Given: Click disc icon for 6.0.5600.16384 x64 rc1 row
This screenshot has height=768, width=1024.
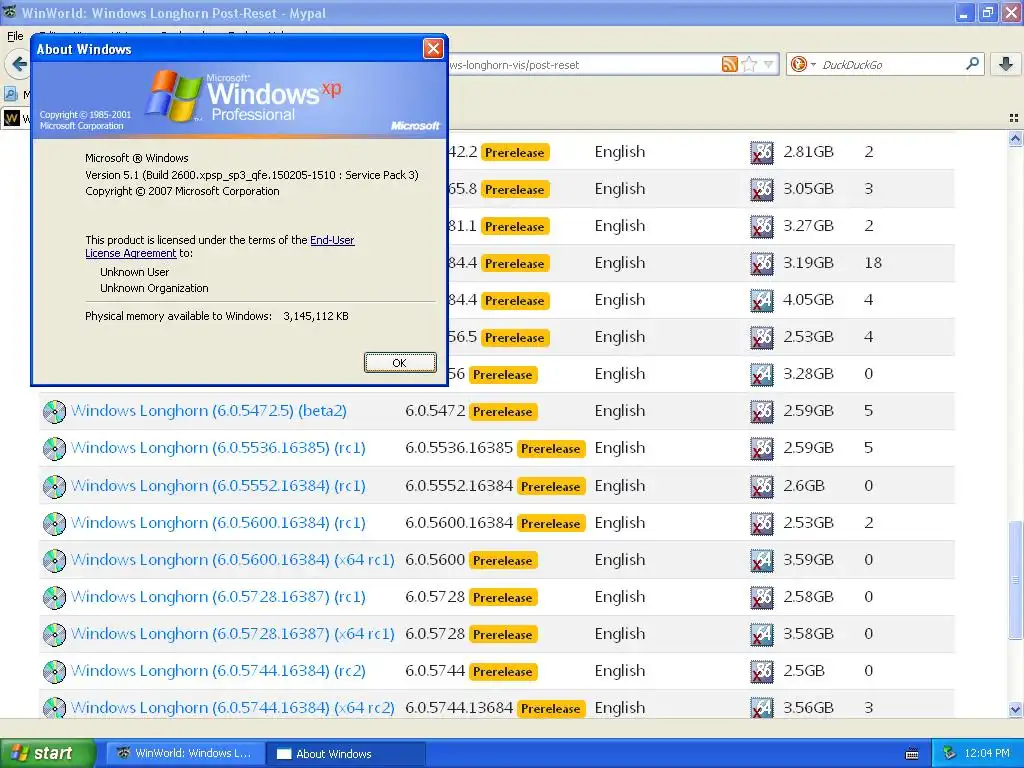Looking at the screenshot, I should point(54,560).
